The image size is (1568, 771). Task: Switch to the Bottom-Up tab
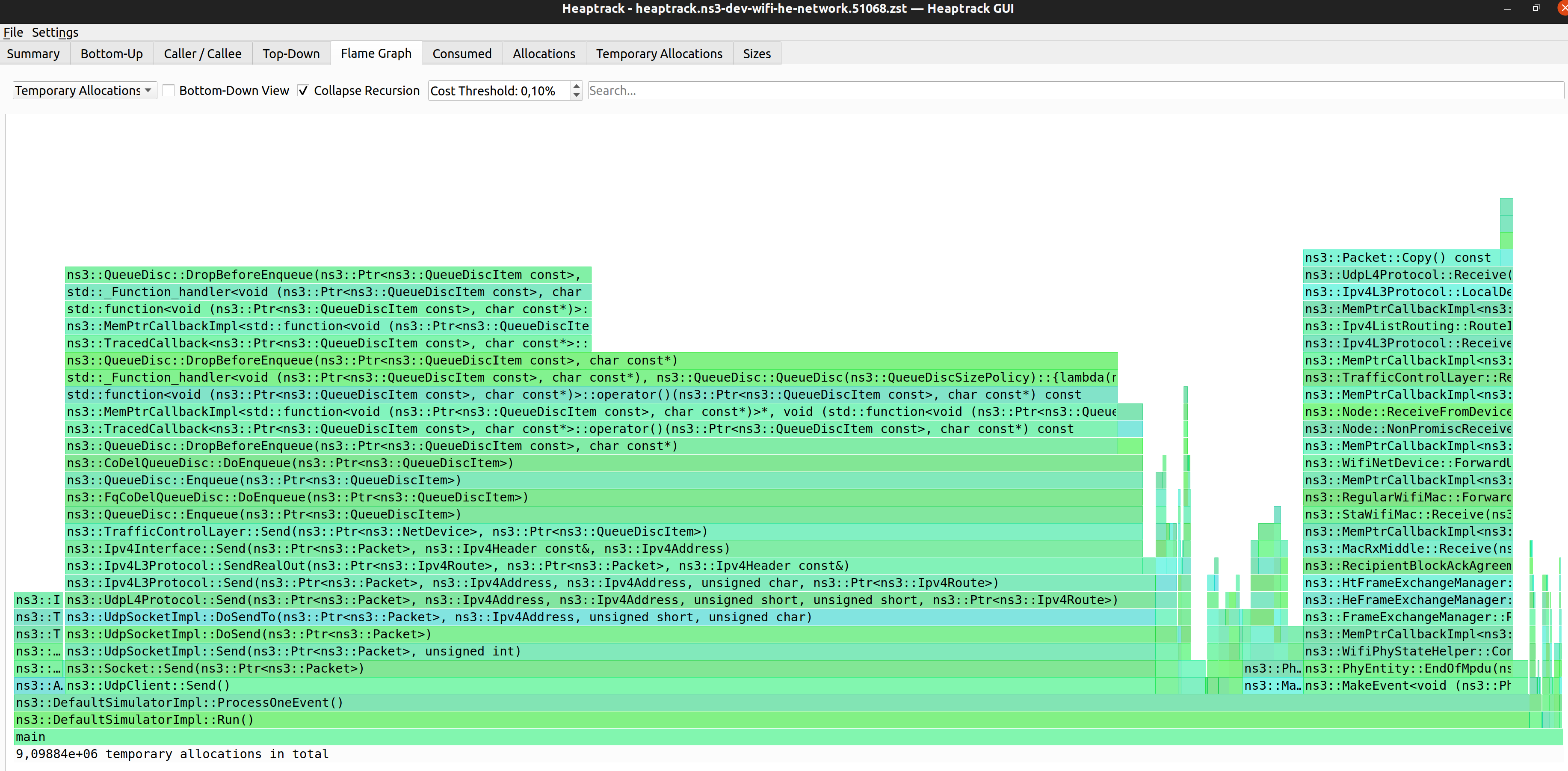[111, 53]
